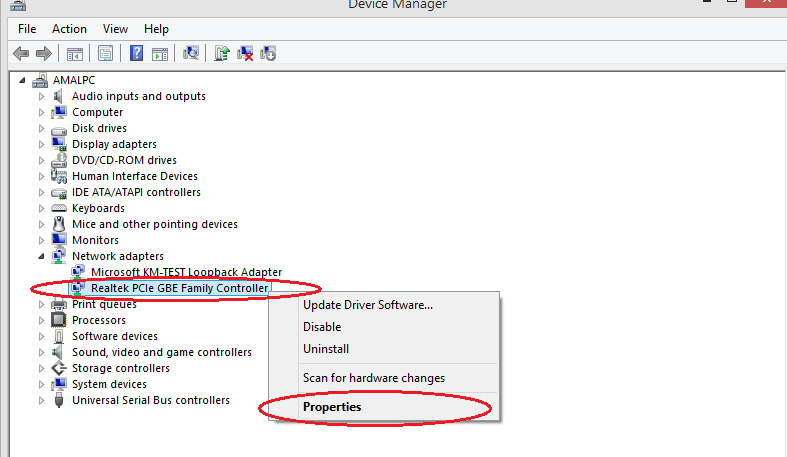Click the Print queues printer icon

(x=59, y=304)
